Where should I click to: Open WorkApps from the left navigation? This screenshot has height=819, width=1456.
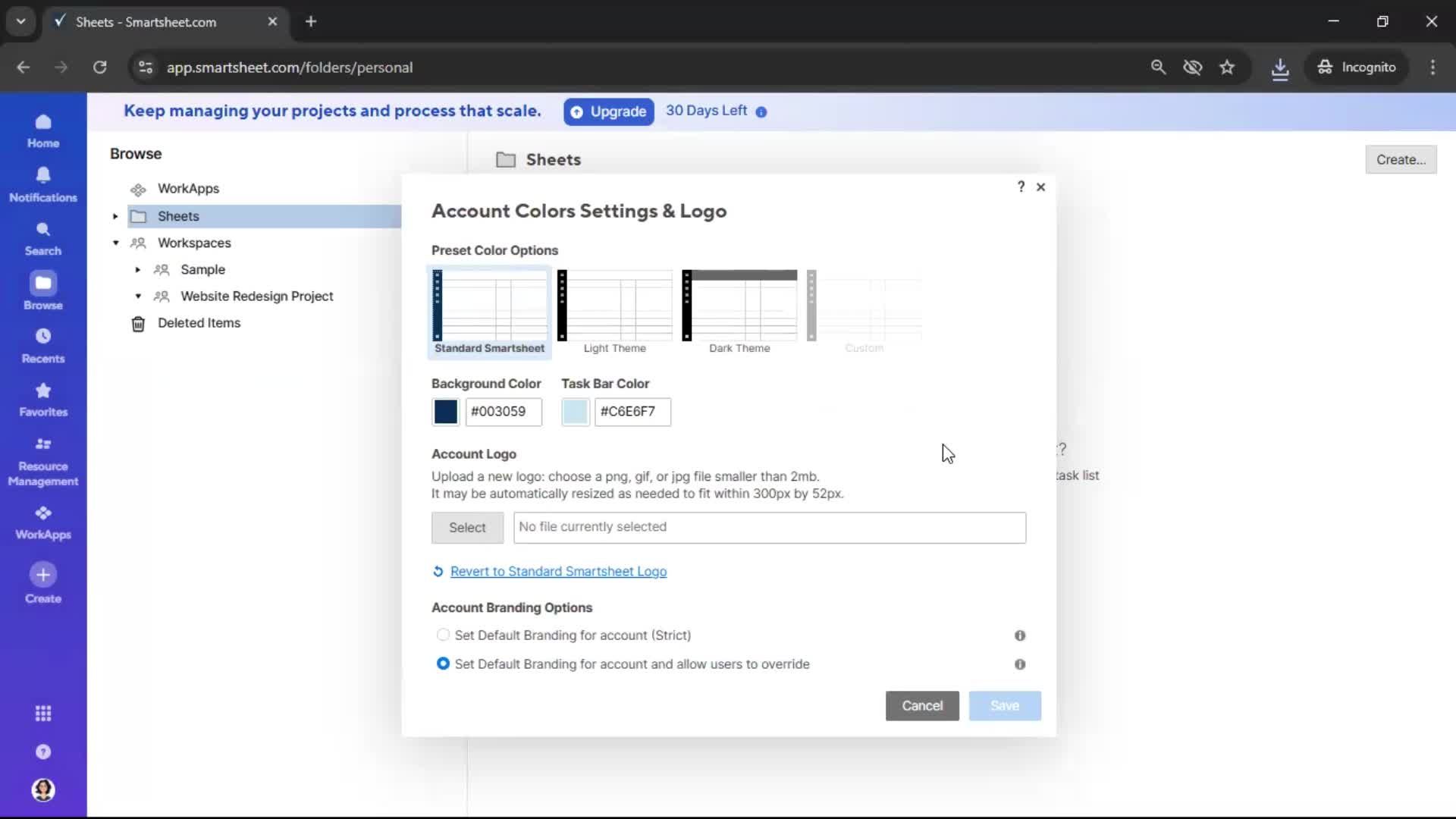pyautogui.click(x=43, y=520)
